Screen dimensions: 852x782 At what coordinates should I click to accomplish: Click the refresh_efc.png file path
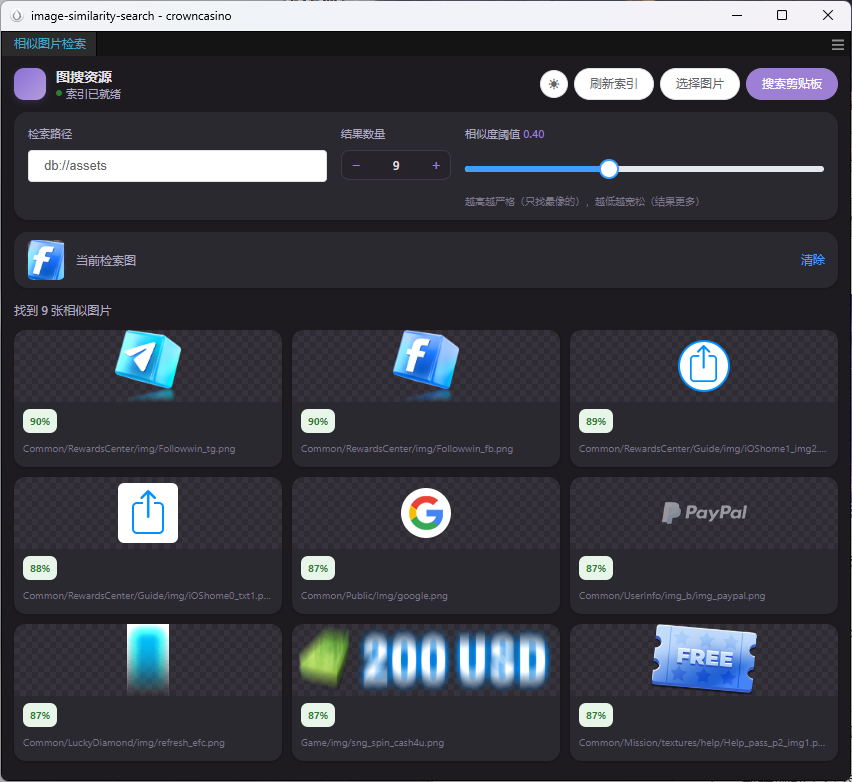[x=124, y=742]
